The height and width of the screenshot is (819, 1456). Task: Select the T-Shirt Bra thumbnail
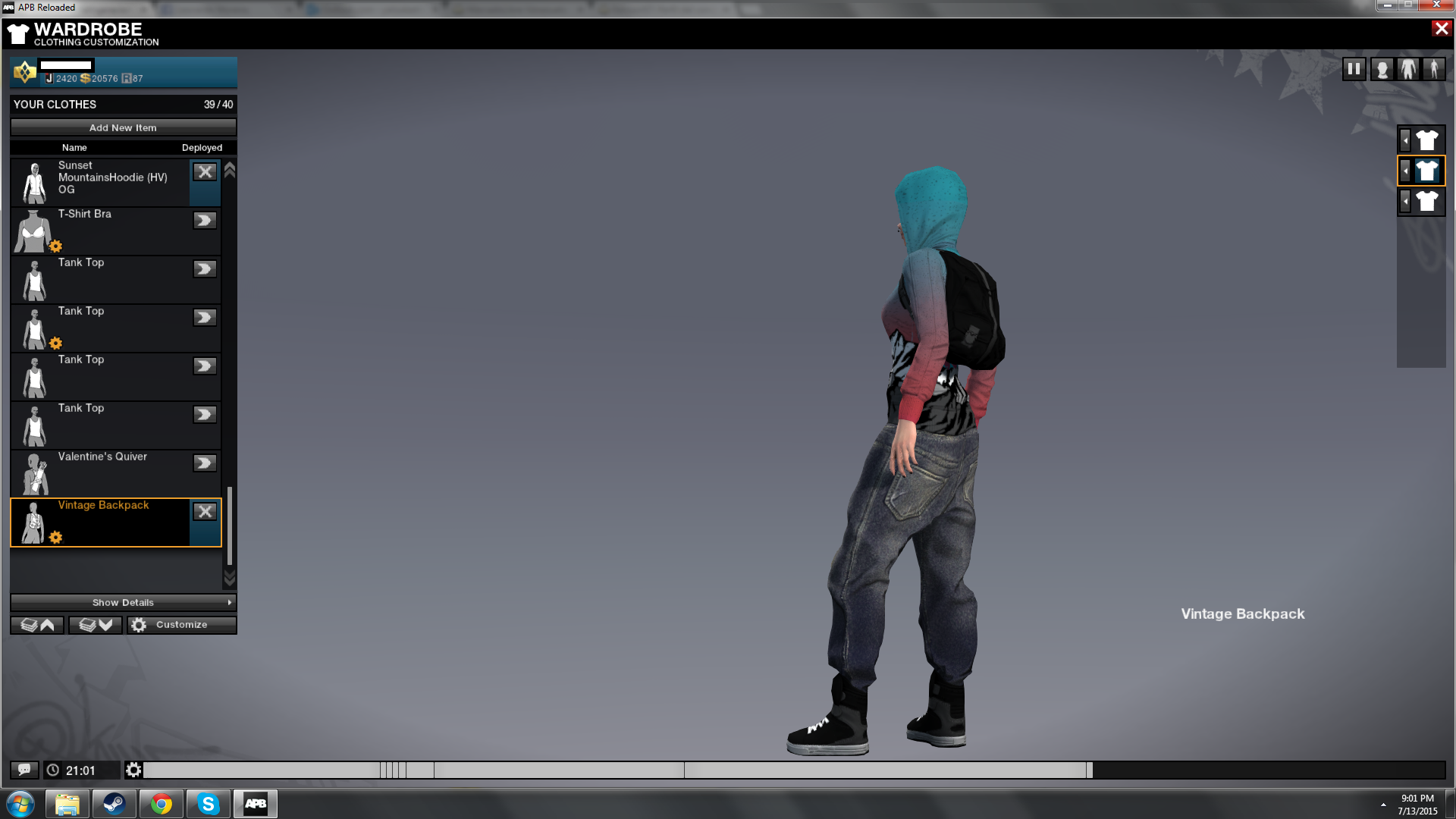point(33,231)
